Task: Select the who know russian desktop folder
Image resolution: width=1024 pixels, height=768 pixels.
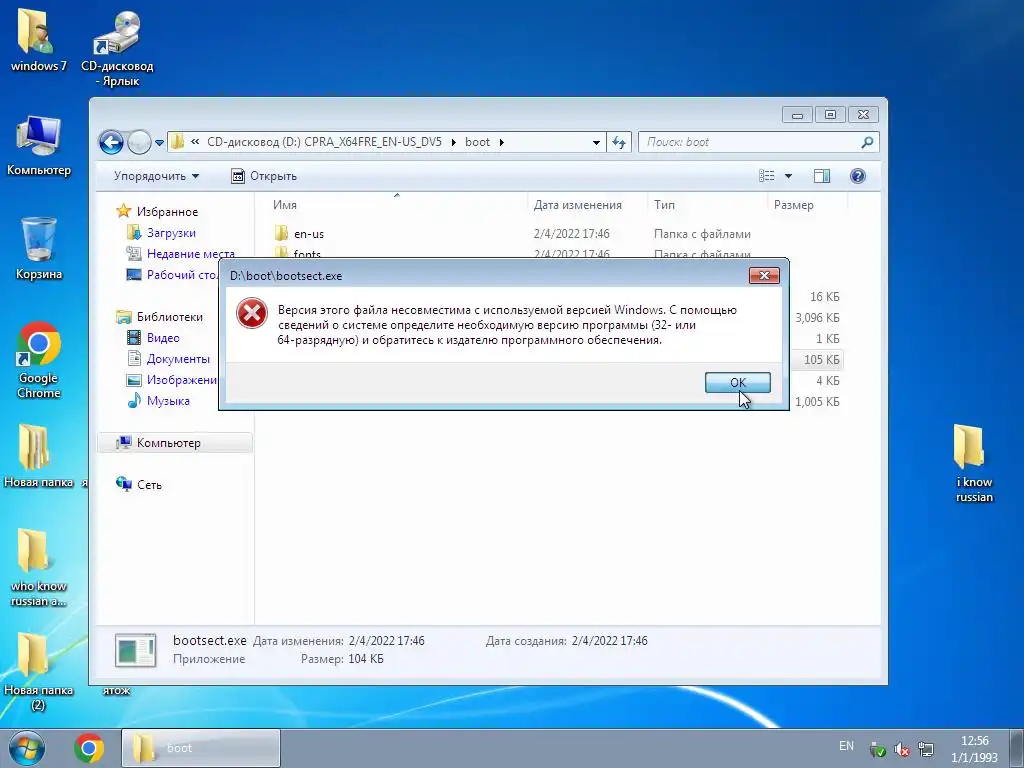Action: (x=38, y=567)
